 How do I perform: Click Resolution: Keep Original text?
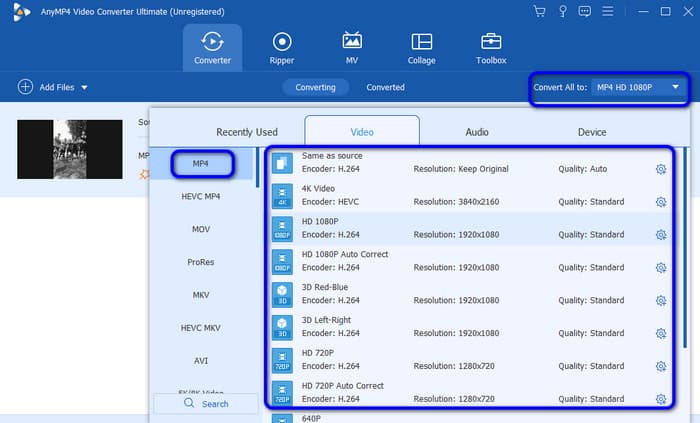tap(461, 169)
